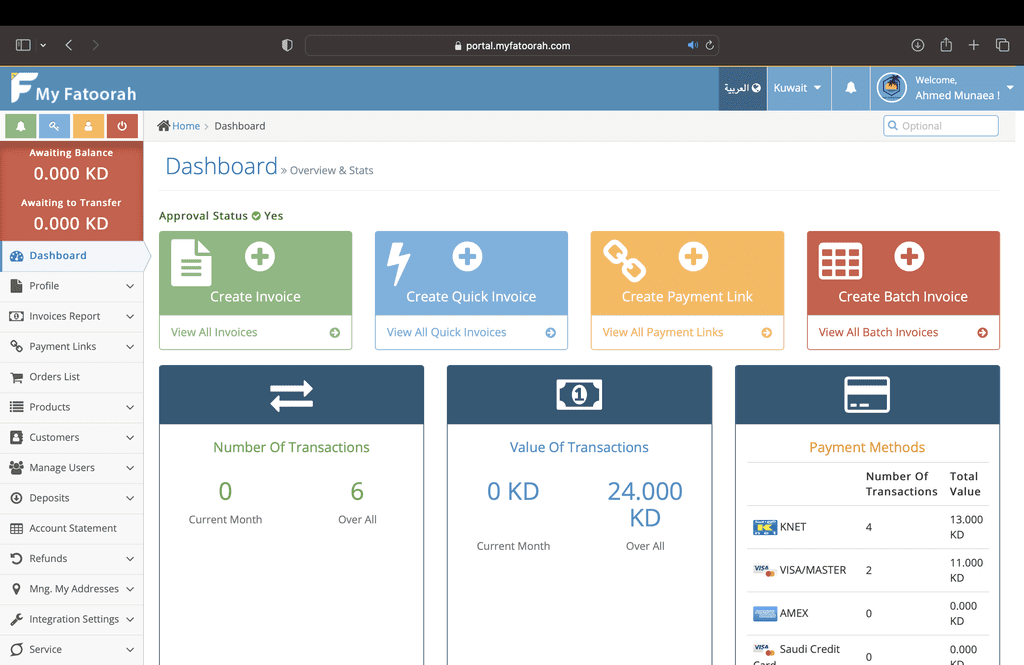Expand the Mng. My Addresses sidebar menu
This screenshot has height=665, width=1024.
tap(72, 589)
